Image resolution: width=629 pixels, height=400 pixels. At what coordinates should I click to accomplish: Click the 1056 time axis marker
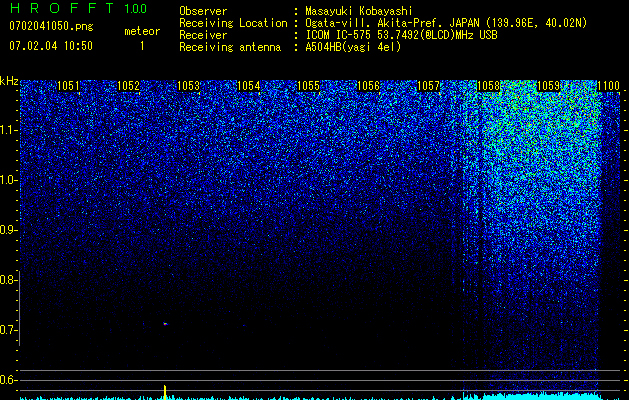[x=368, y=86]
